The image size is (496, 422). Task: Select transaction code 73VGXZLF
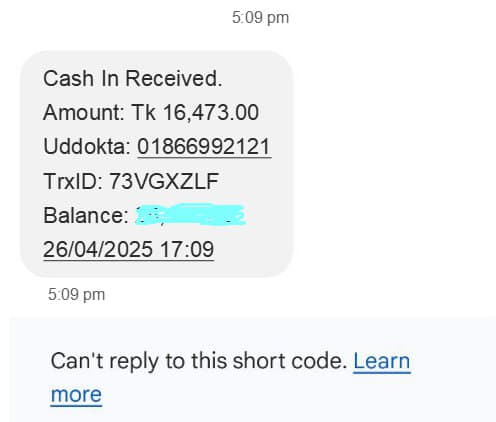click(164, 181)
